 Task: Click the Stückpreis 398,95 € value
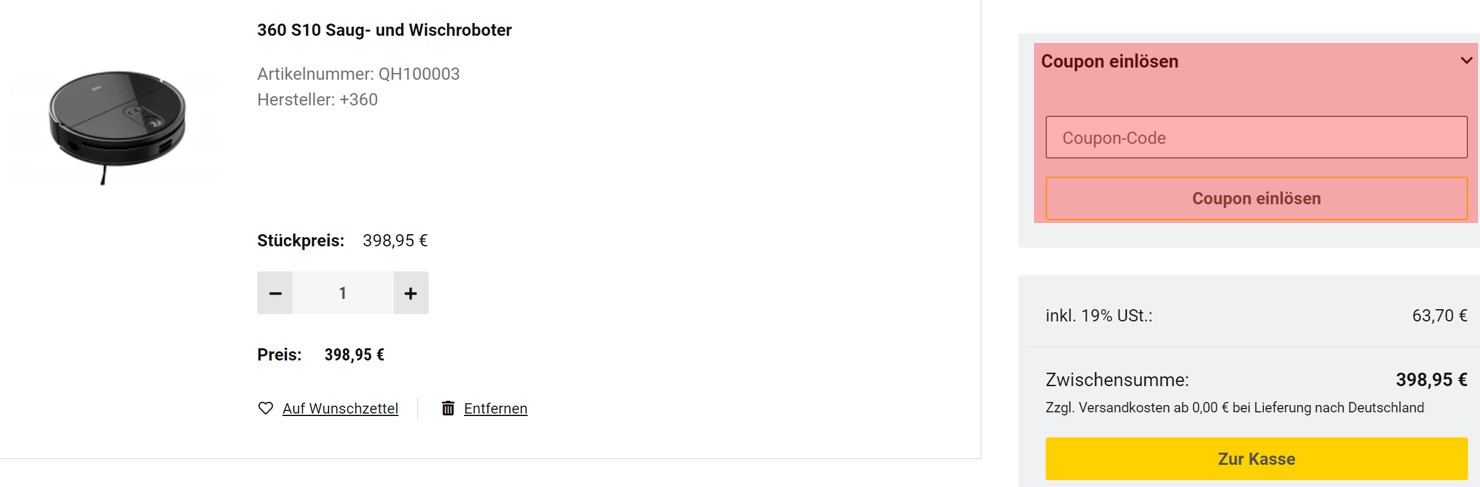[x=395, y=241]
